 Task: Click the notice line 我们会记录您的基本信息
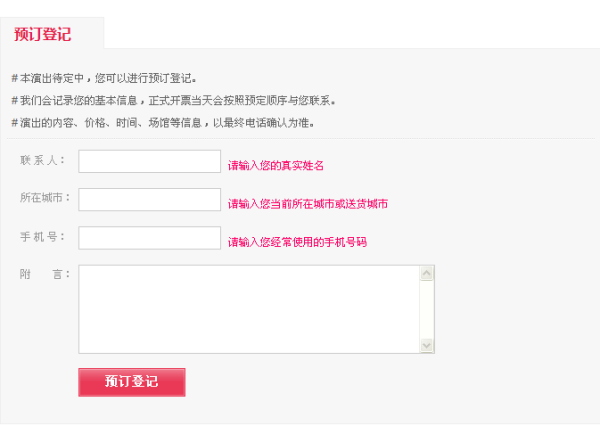pos(174,100)
